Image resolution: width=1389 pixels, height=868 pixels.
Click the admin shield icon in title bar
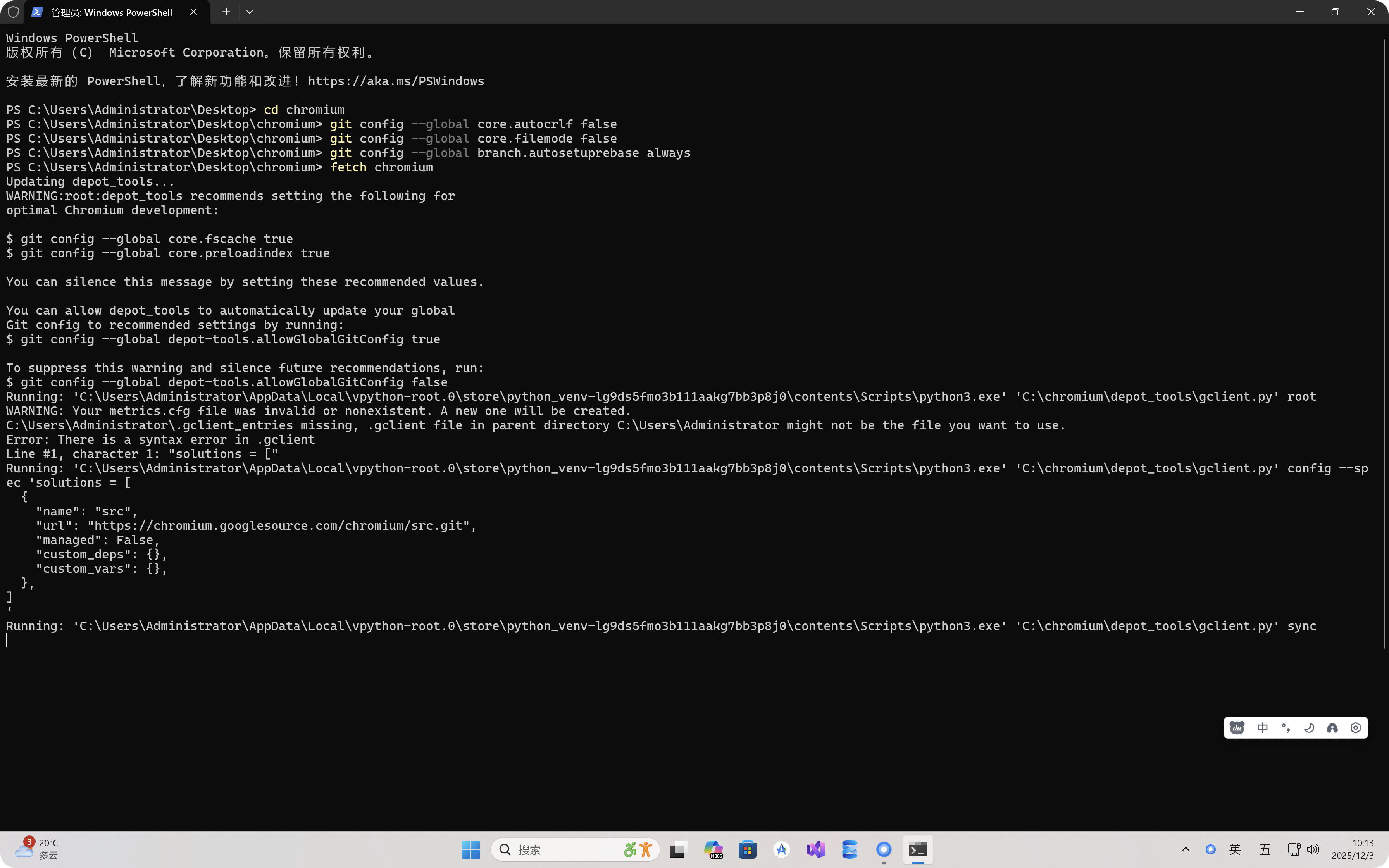(x=13, y=12)
